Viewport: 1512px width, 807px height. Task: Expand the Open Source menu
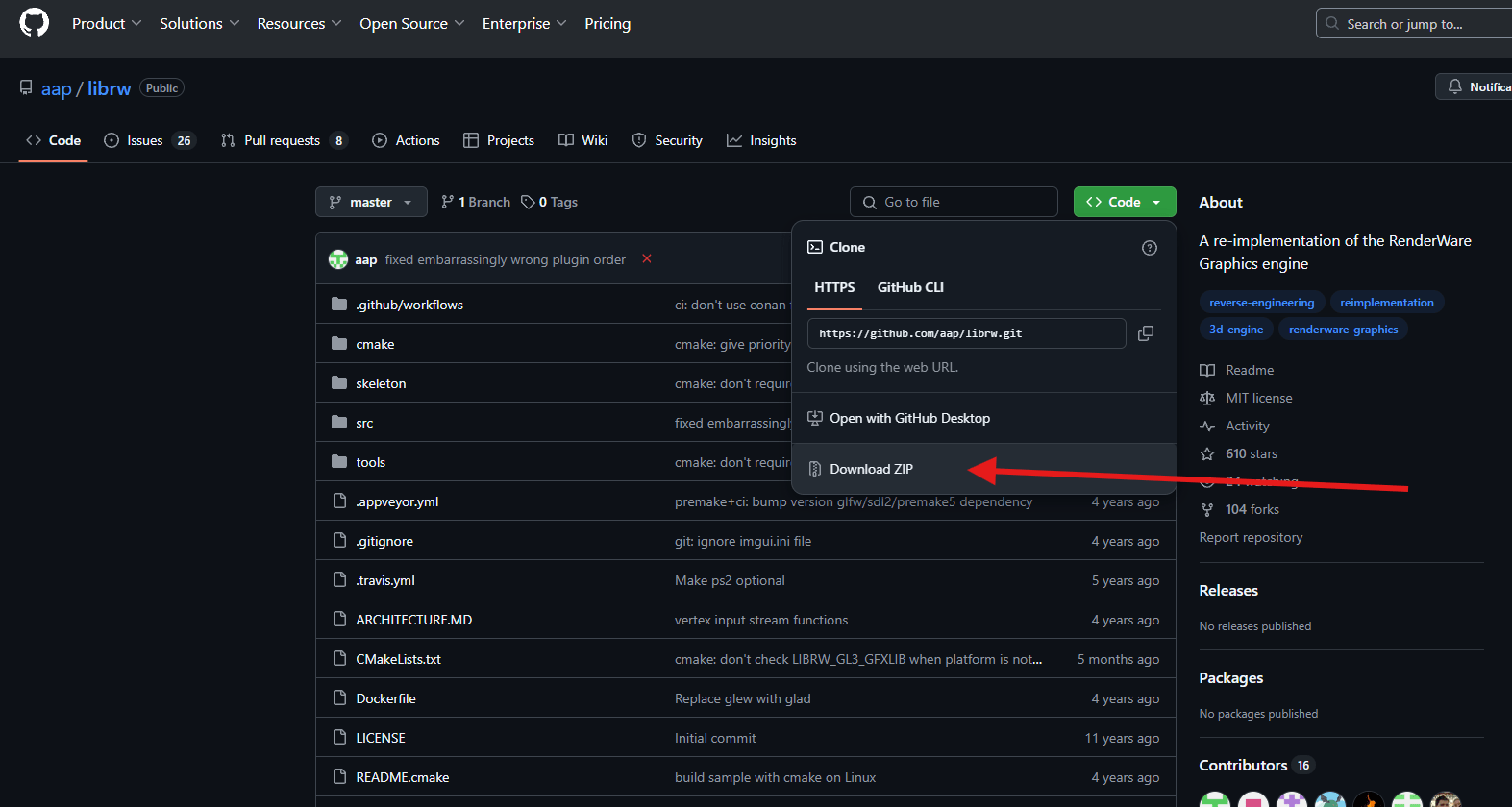tap(412, 23)
